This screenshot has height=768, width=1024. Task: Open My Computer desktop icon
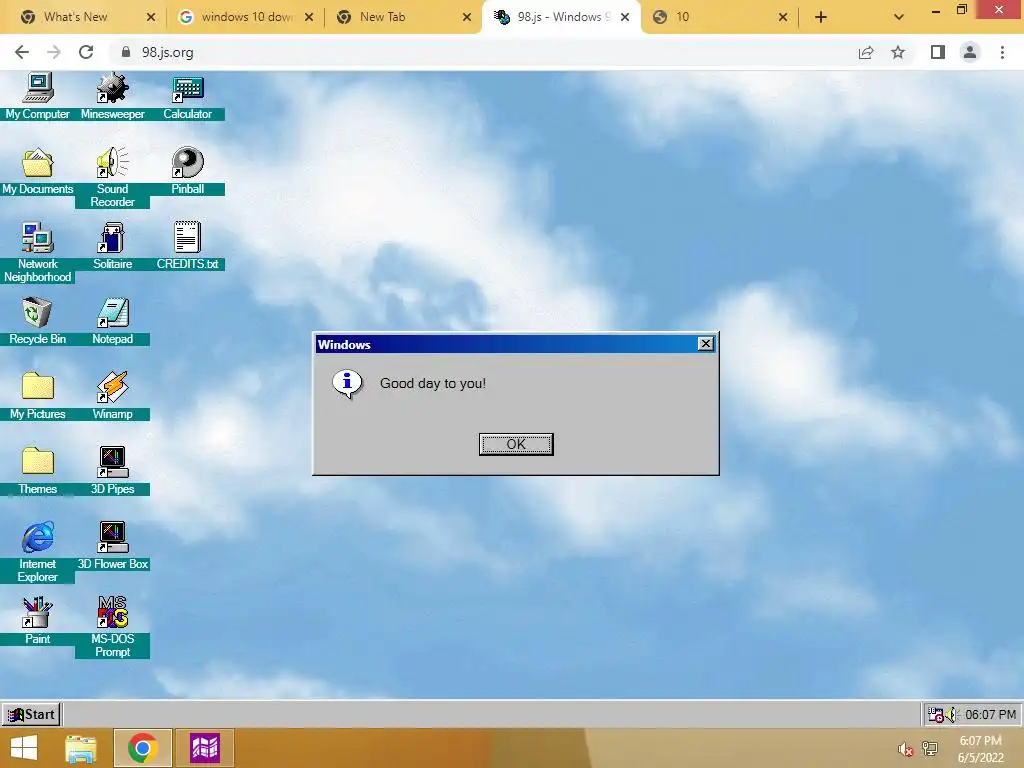(37, 97)
